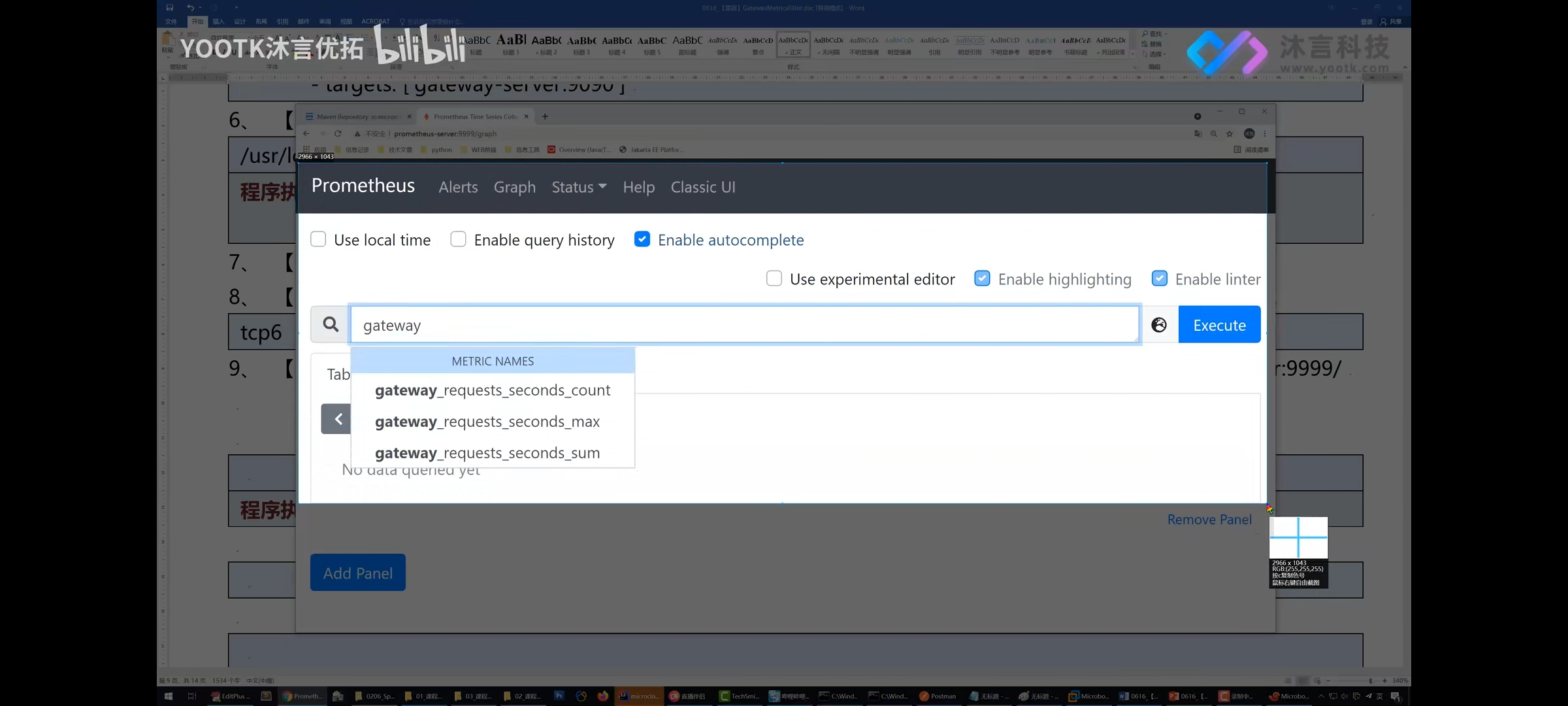Expand the Word styles gallery arrow
1568x706 pixels.
click(x=1132, y=54)
